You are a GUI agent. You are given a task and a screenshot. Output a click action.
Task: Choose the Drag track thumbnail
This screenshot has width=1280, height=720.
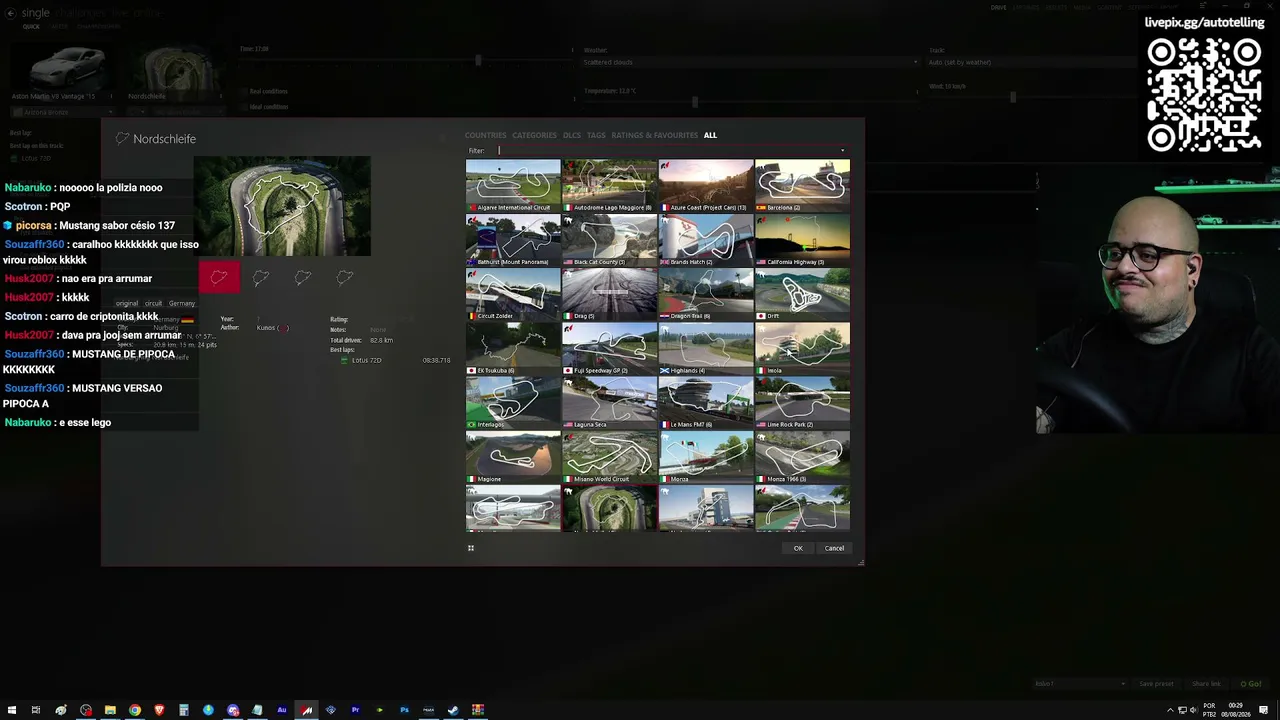609,294
